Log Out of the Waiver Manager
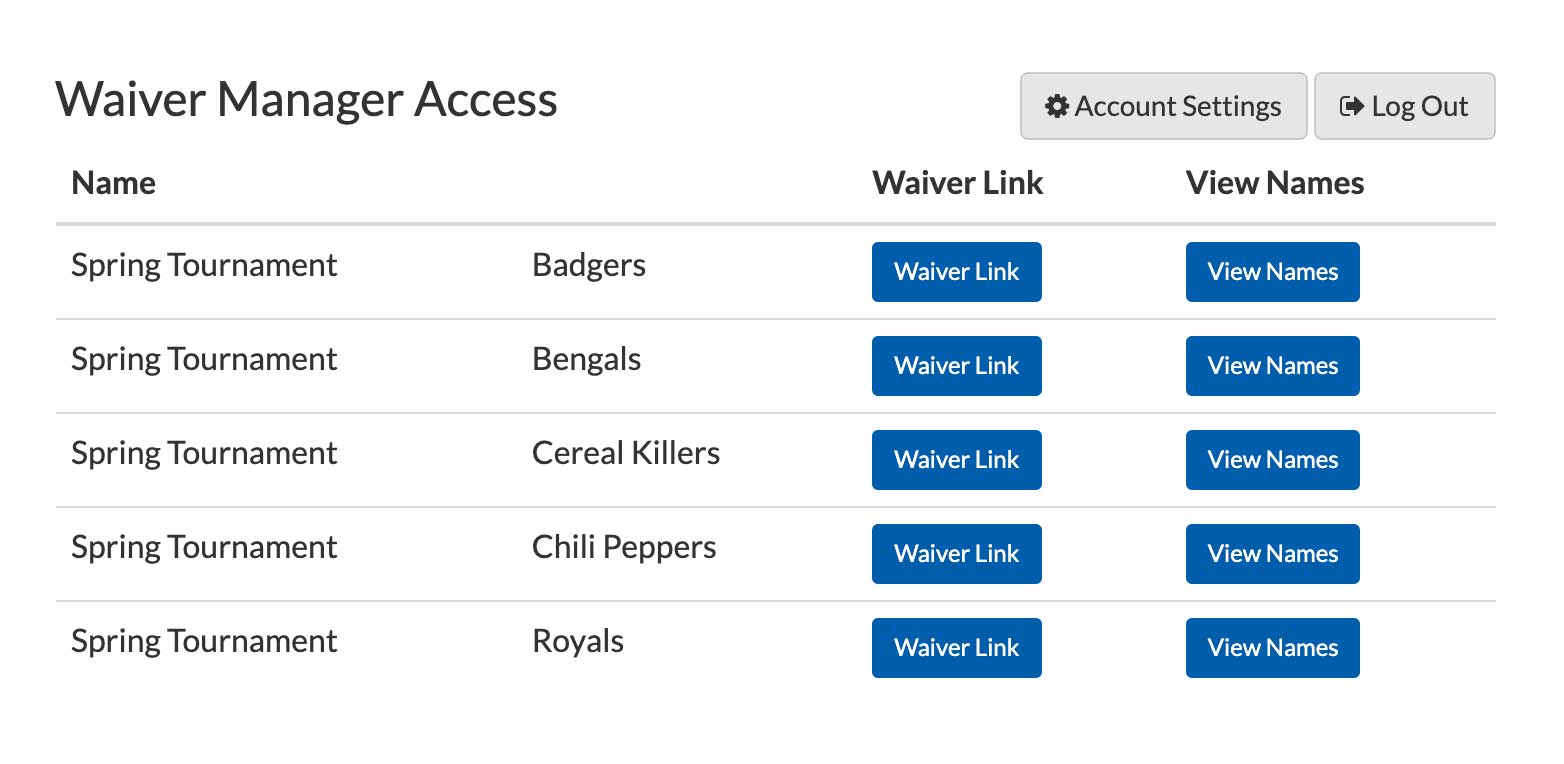Image resolution: width=1564 pixels, height=764 pixels. tap(1405, 106)
